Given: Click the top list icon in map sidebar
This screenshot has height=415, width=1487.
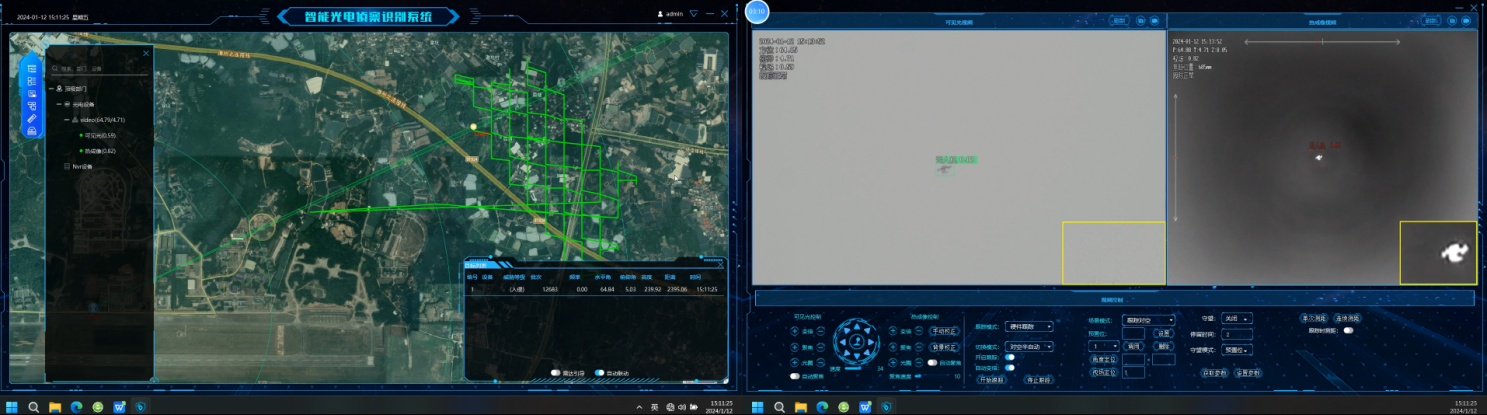Looking at the screenshot, I should tap(32, 68).
